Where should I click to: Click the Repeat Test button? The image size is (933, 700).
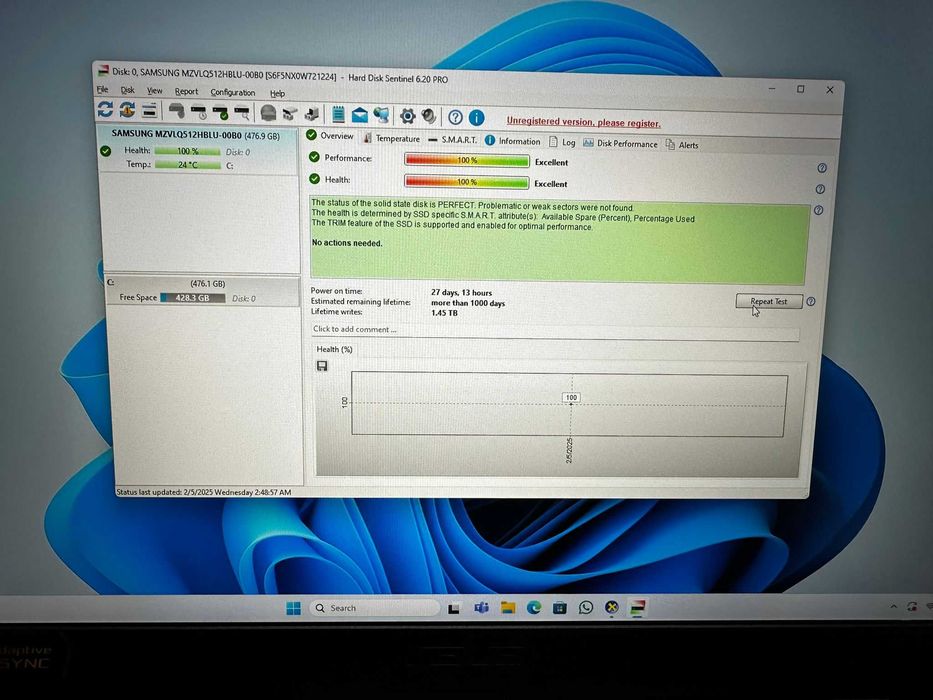coord(769,301)
